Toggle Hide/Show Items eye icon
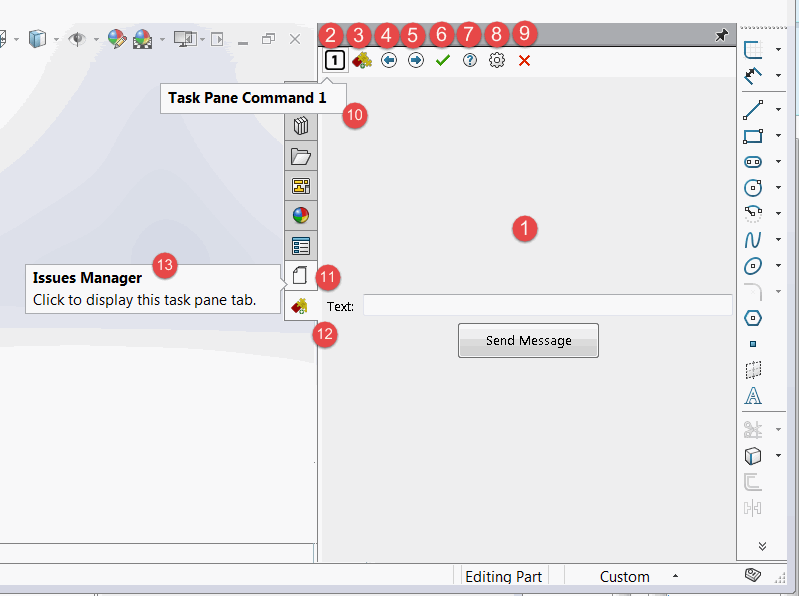Viewport: 799px width, 596px height. click(77, 39)
